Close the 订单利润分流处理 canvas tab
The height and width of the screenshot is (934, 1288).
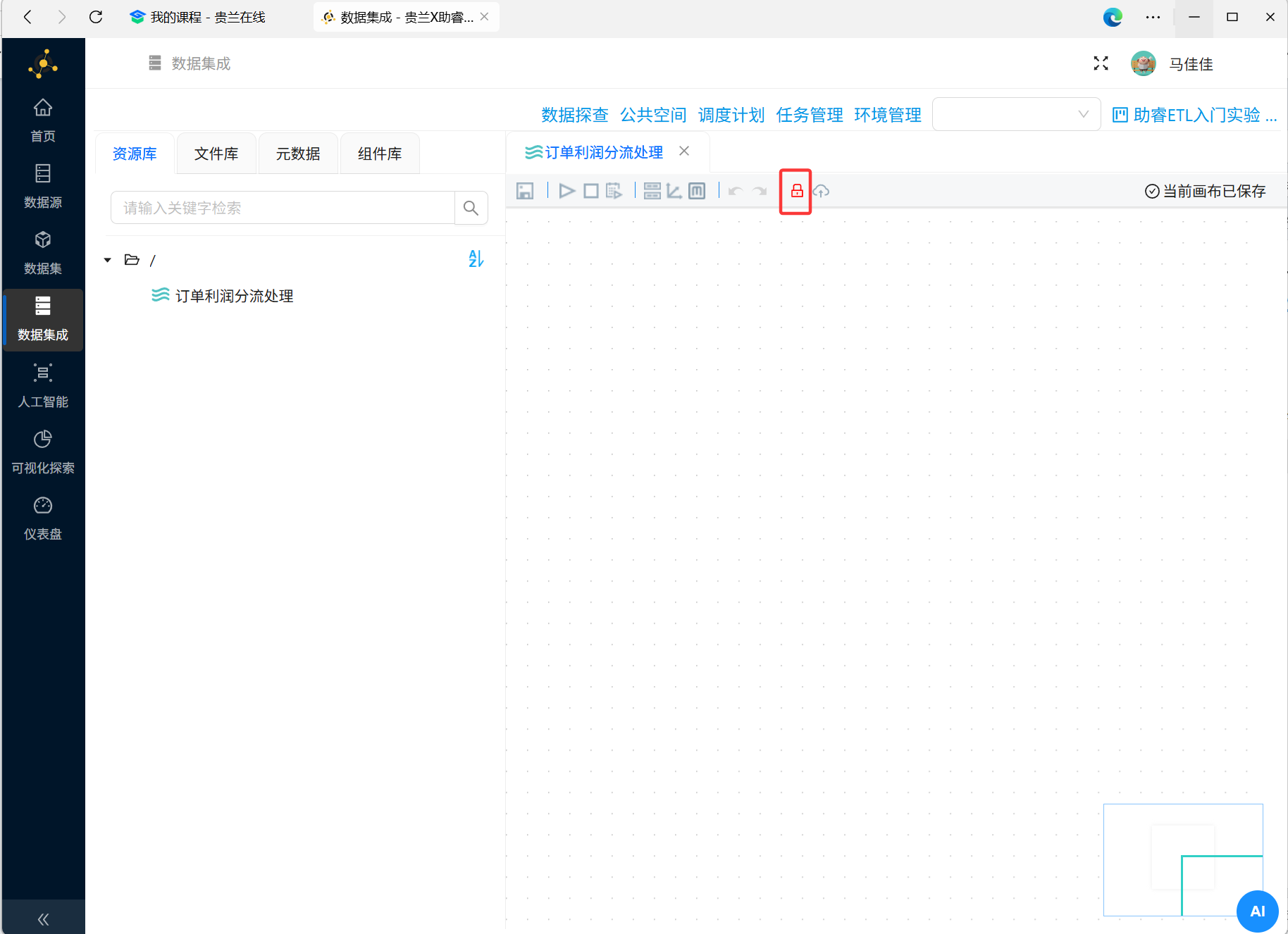coord(684,151)
